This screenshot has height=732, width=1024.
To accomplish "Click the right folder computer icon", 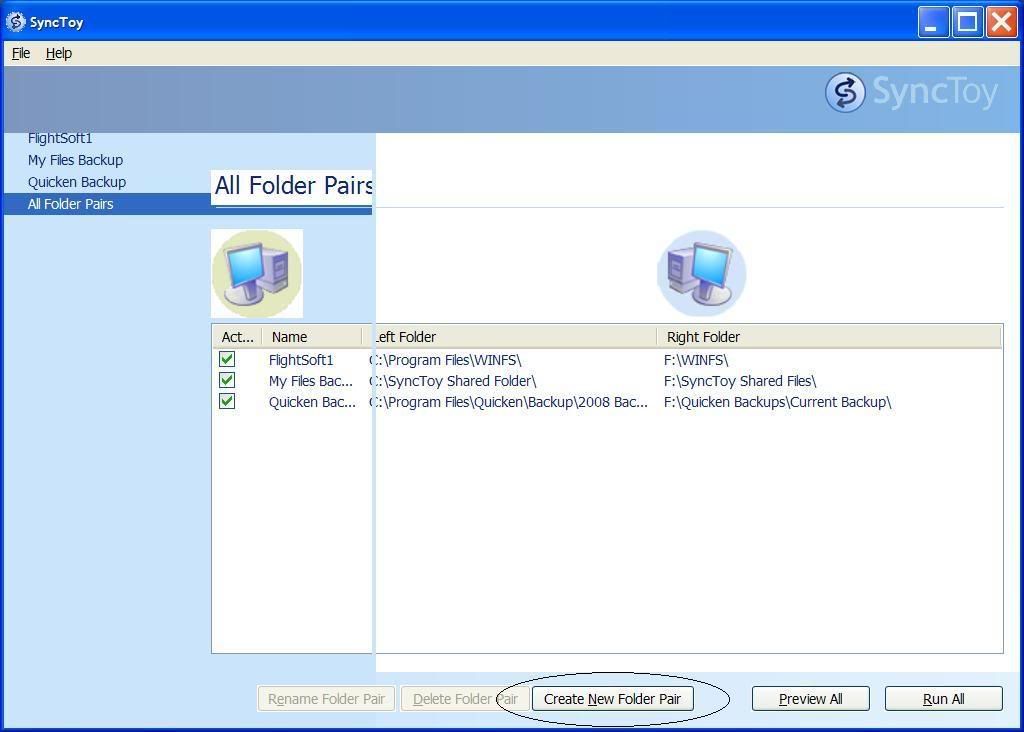I will 701,274.
